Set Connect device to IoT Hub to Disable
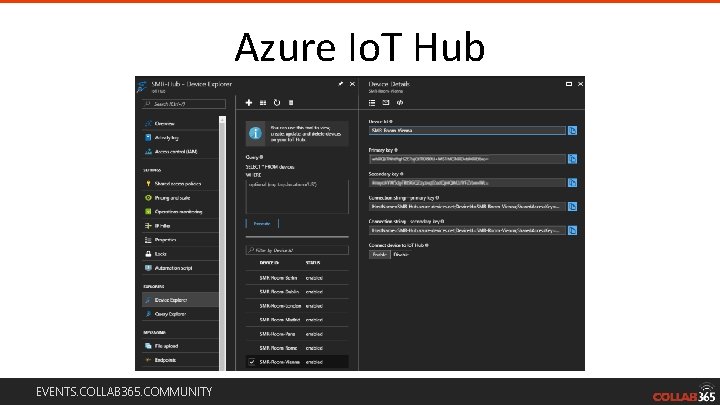Viewport: 720px width, 405px height. click(x=401, y=254)
